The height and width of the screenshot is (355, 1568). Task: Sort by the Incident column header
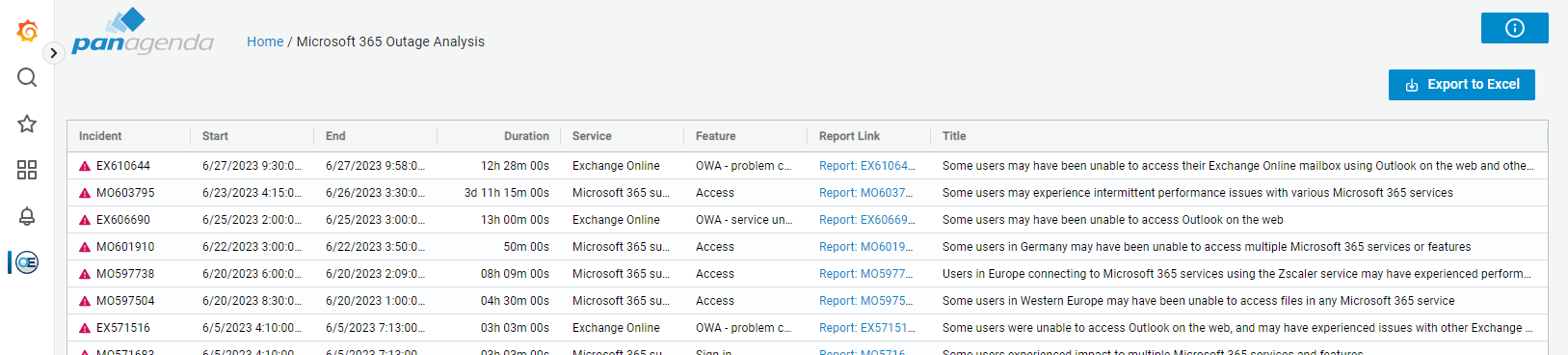click(x=100, y=136)
